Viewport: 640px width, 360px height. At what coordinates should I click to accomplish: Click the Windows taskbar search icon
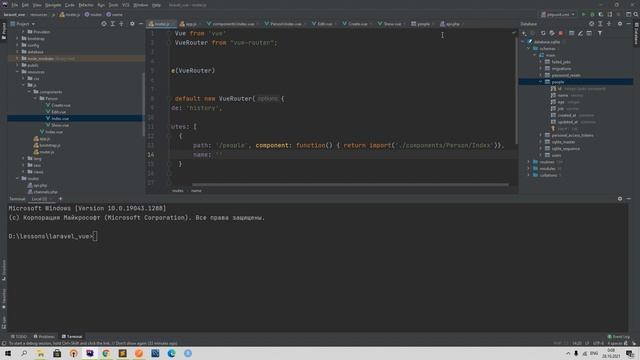[x=24, y=353]
